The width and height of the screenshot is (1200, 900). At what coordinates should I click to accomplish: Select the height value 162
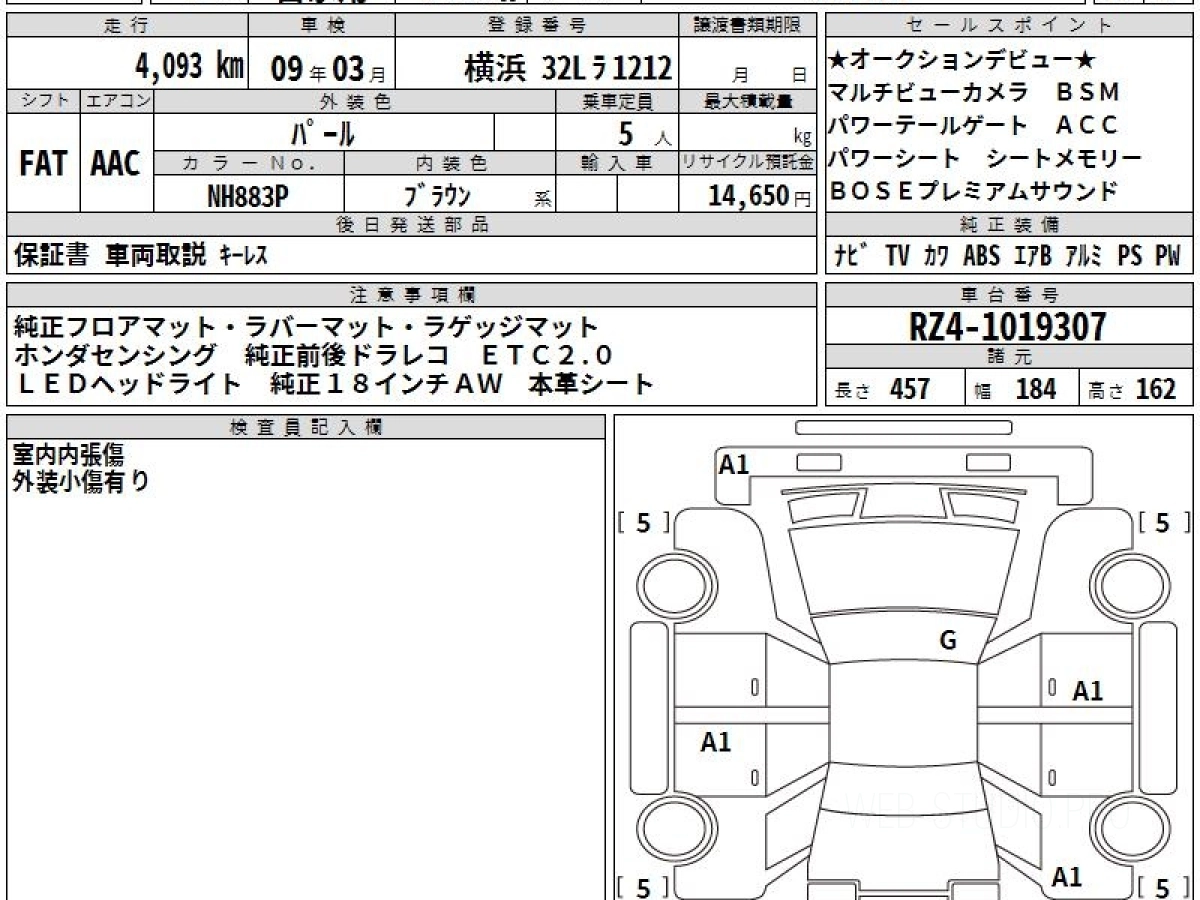(1155, 389)
